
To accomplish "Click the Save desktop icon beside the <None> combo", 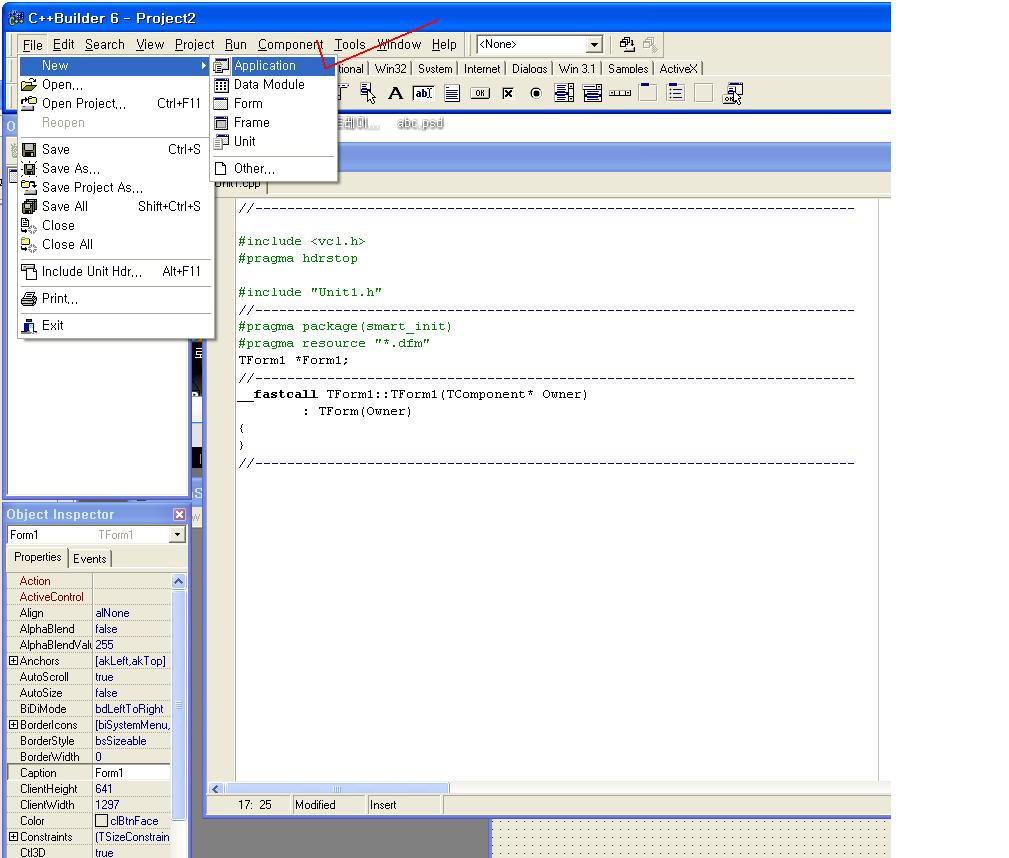I will tap(627, 44).
